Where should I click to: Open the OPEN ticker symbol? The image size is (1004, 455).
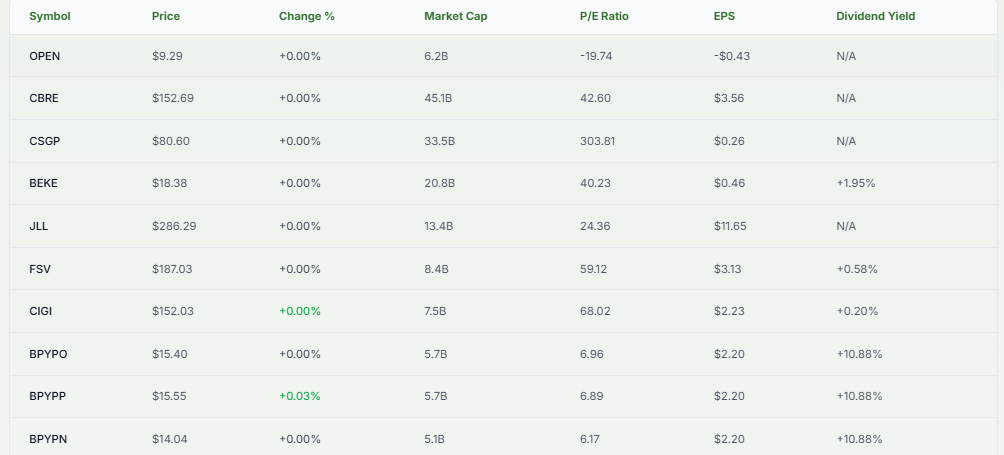pos(45,56)
